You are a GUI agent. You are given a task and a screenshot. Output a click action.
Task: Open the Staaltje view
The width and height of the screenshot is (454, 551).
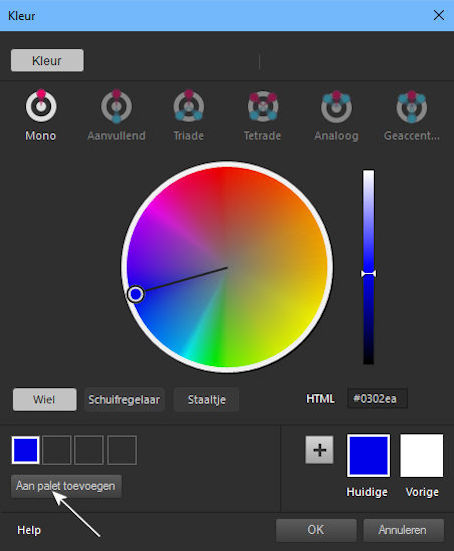pos(207,399)
